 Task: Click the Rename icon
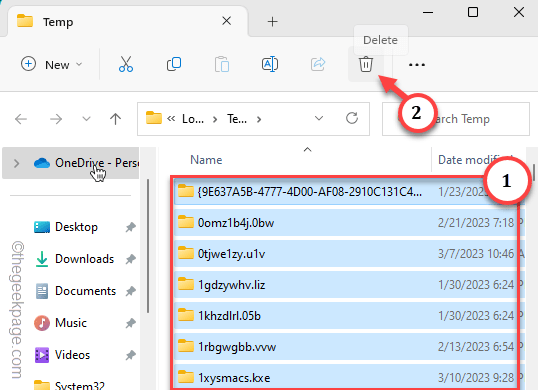[270, 64]
